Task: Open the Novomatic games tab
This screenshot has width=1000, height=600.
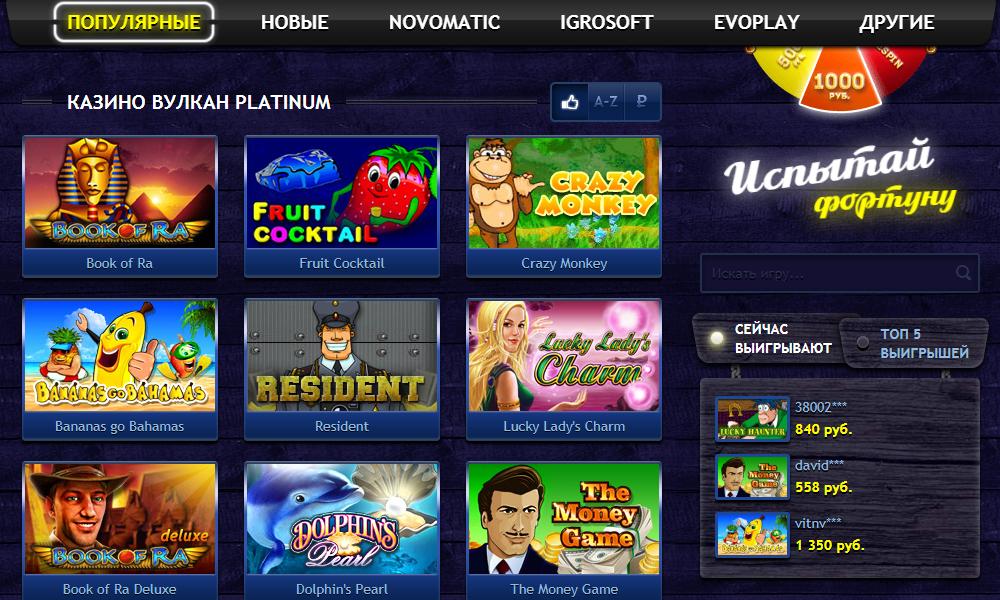Action: click(445, 22)
